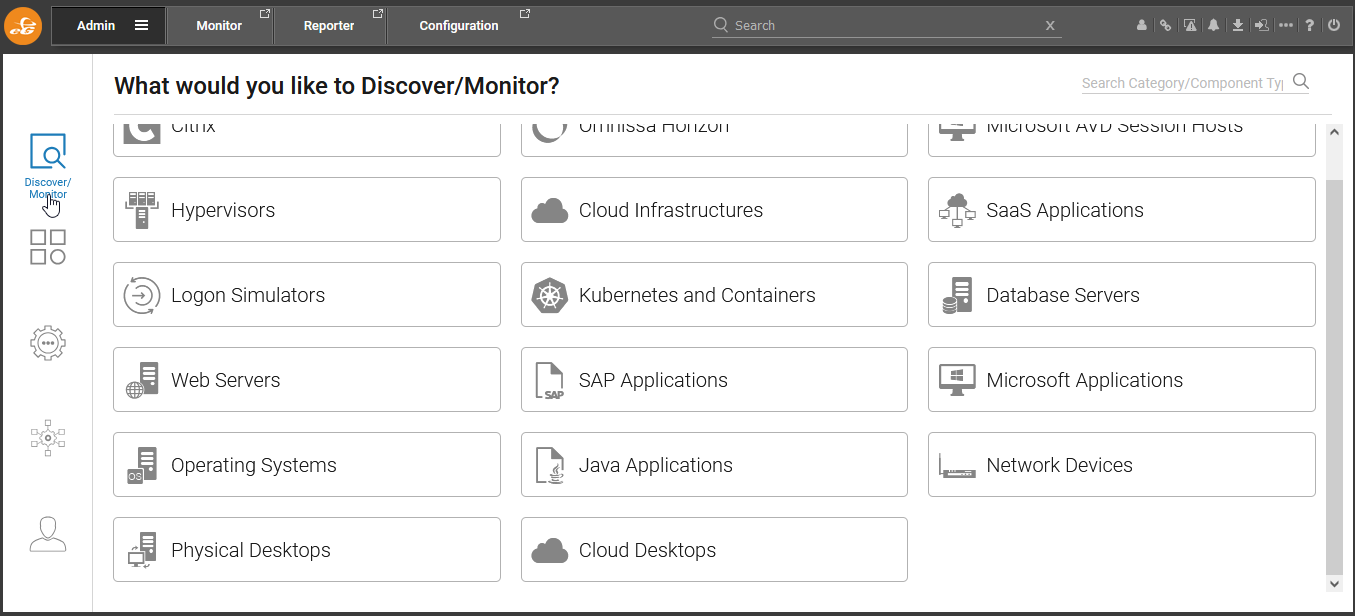Click the download arrow icon
Image resolution: width=1355 pixels, height=616 pixels.
1238,26
